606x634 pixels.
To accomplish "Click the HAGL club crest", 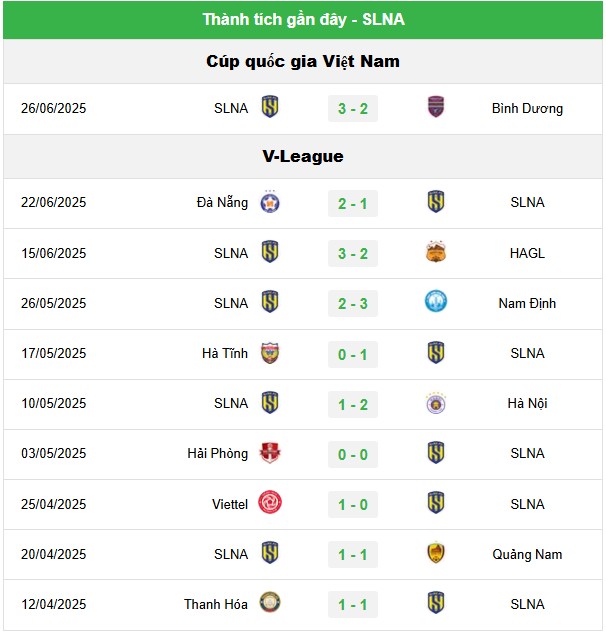I will [436, 251].
